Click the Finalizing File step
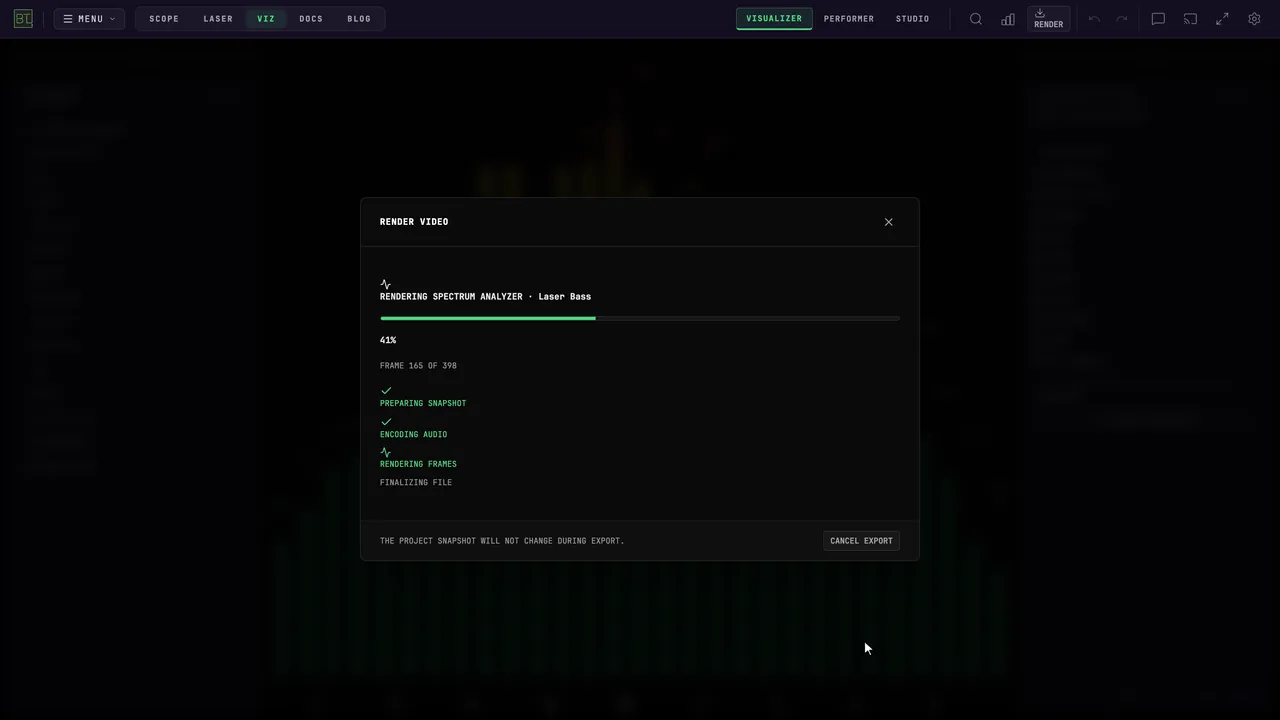The image size is (1280, 720). pyautogui.click(x=416, y=483)
